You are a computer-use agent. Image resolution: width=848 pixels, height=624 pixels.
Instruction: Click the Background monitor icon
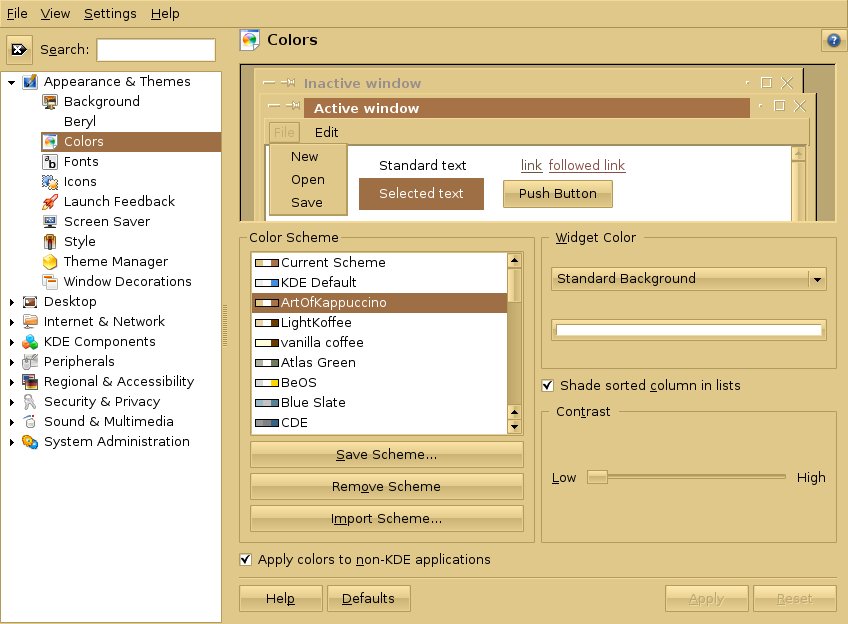(x=50, y=102)
